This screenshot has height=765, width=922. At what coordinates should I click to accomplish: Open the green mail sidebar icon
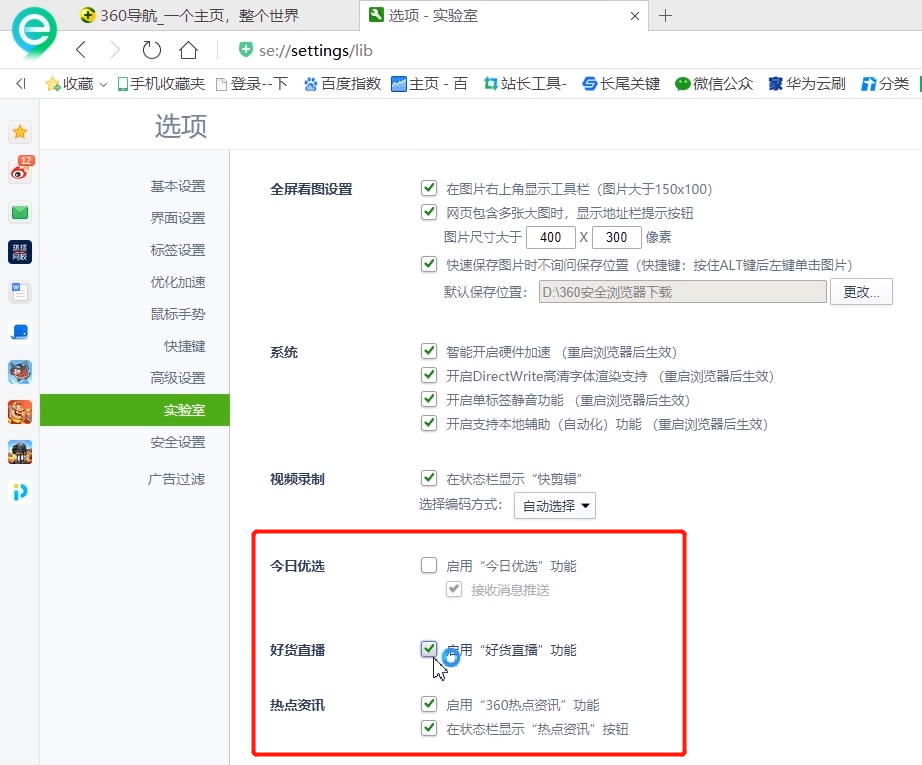[x=19, y=213]
